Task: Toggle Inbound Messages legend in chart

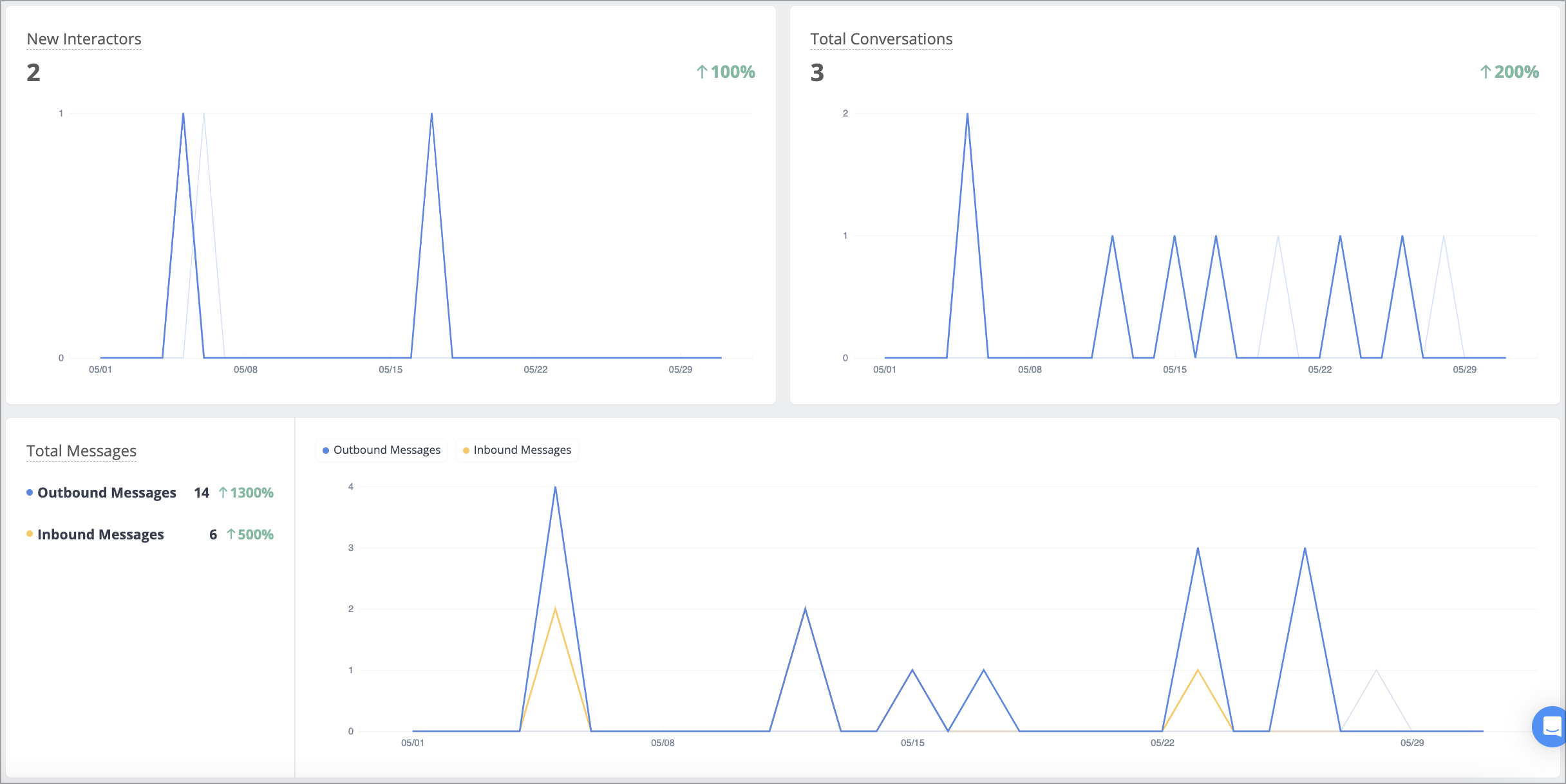Action: tap(517, 450)
